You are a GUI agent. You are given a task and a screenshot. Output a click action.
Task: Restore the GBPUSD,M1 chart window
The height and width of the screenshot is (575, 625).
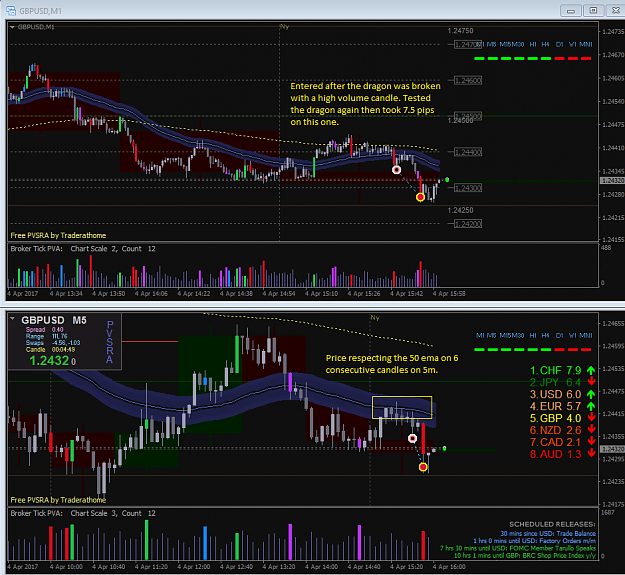point(593,10)
